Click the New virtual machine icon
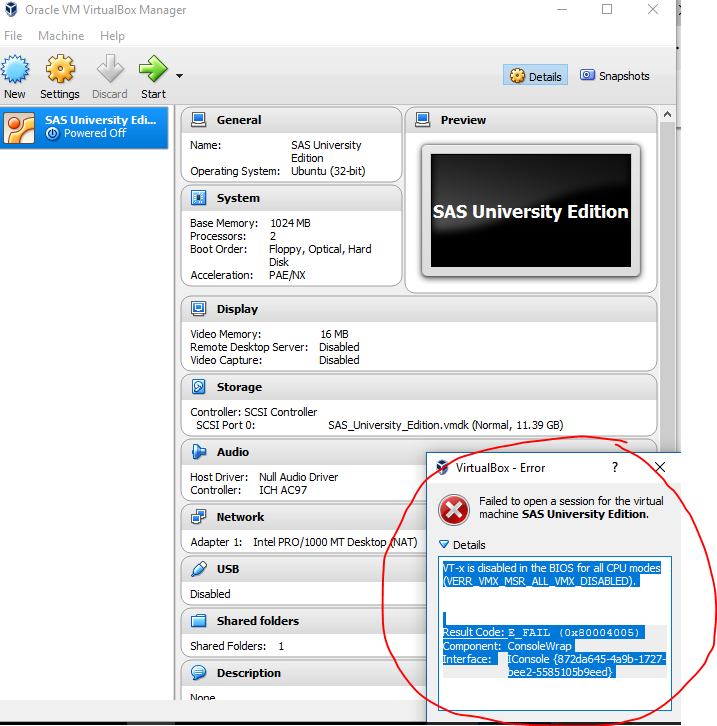 pos(15,69)
